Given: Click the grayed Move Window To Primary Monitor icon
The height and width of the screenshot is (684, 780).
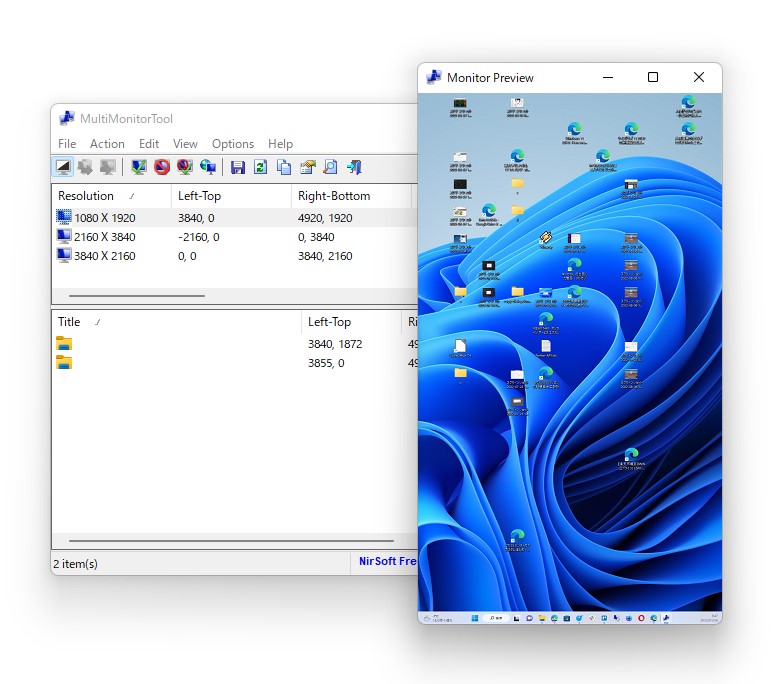Looking at the screenshot, I should point(107,167).
